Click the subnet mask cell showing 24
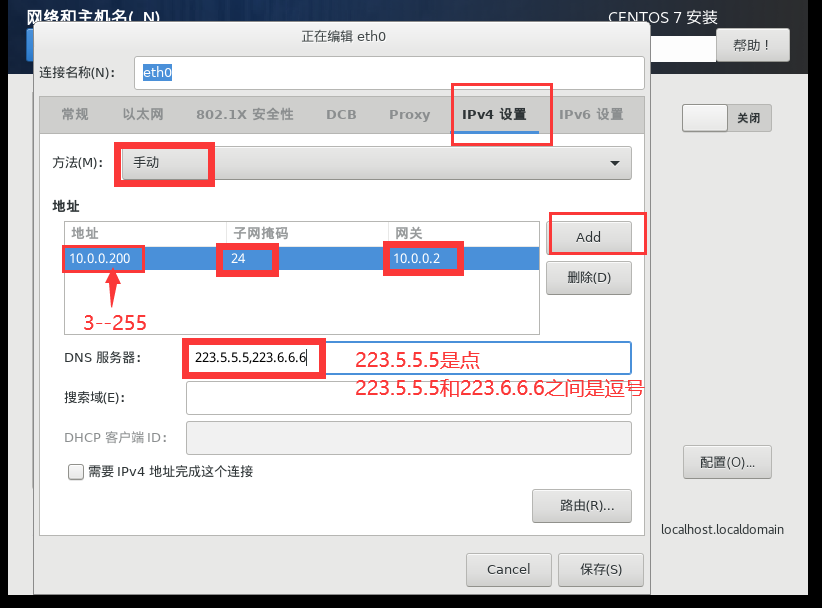The image size is (822, 608). click(307, 258)
